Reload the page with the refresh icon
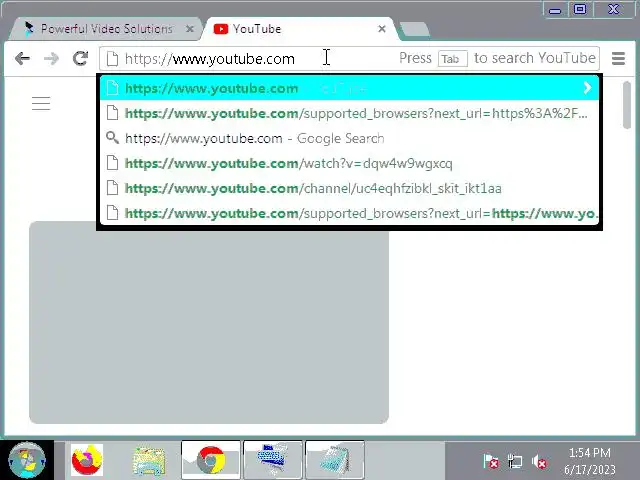The width and height of the screenshot is (640, 480). [x=80, y=58]
